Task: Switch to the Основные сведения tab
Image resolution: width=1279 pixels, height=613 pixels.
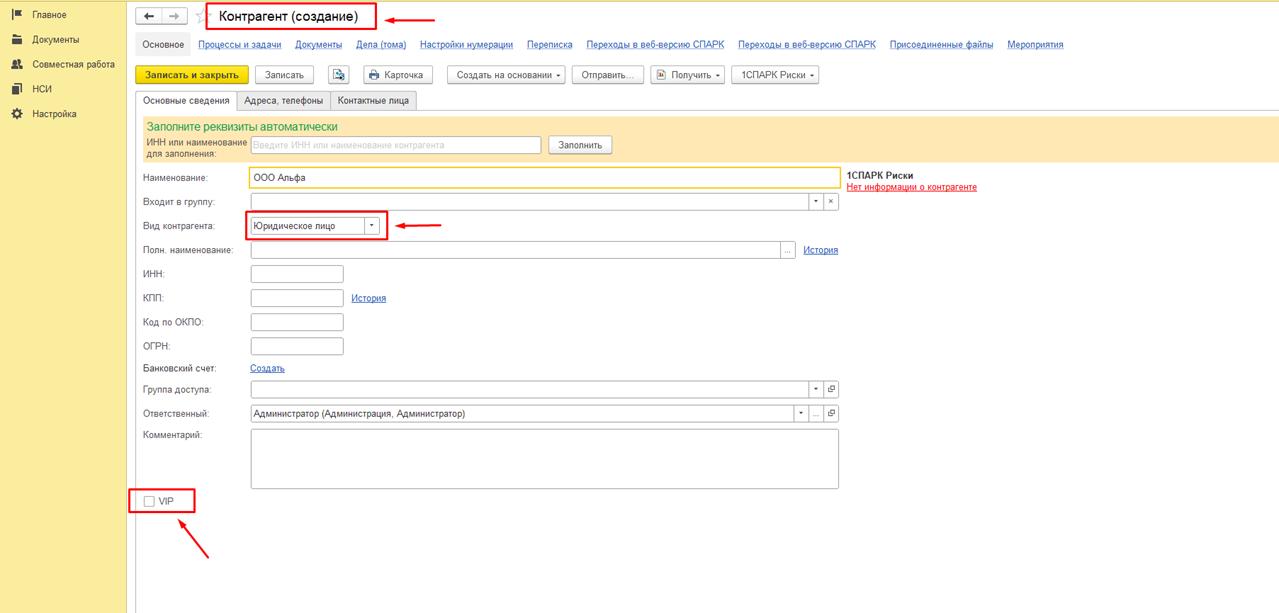Action: 186,101
